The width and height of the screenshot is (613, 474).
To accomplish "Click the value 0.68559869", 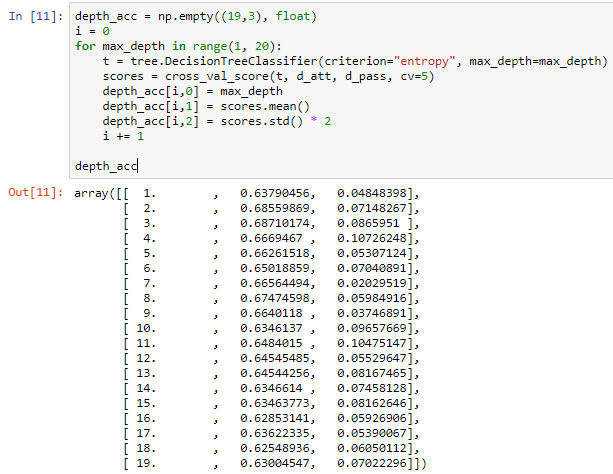I will [275, 208].
